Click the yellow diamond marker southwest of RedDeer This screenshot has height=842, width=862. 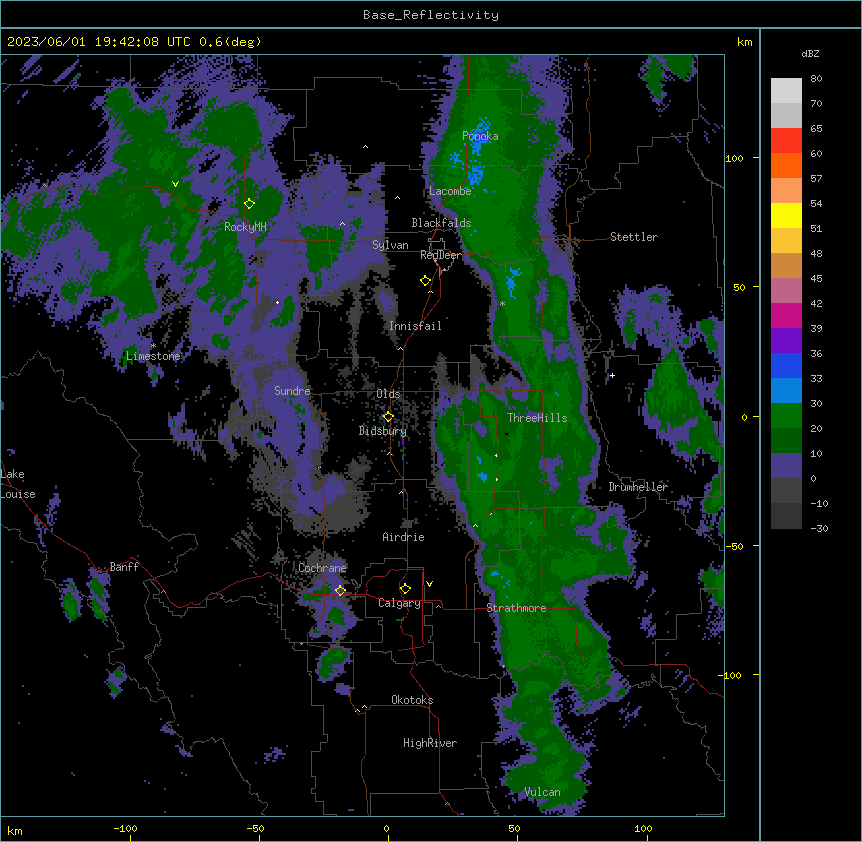(426, 281)
